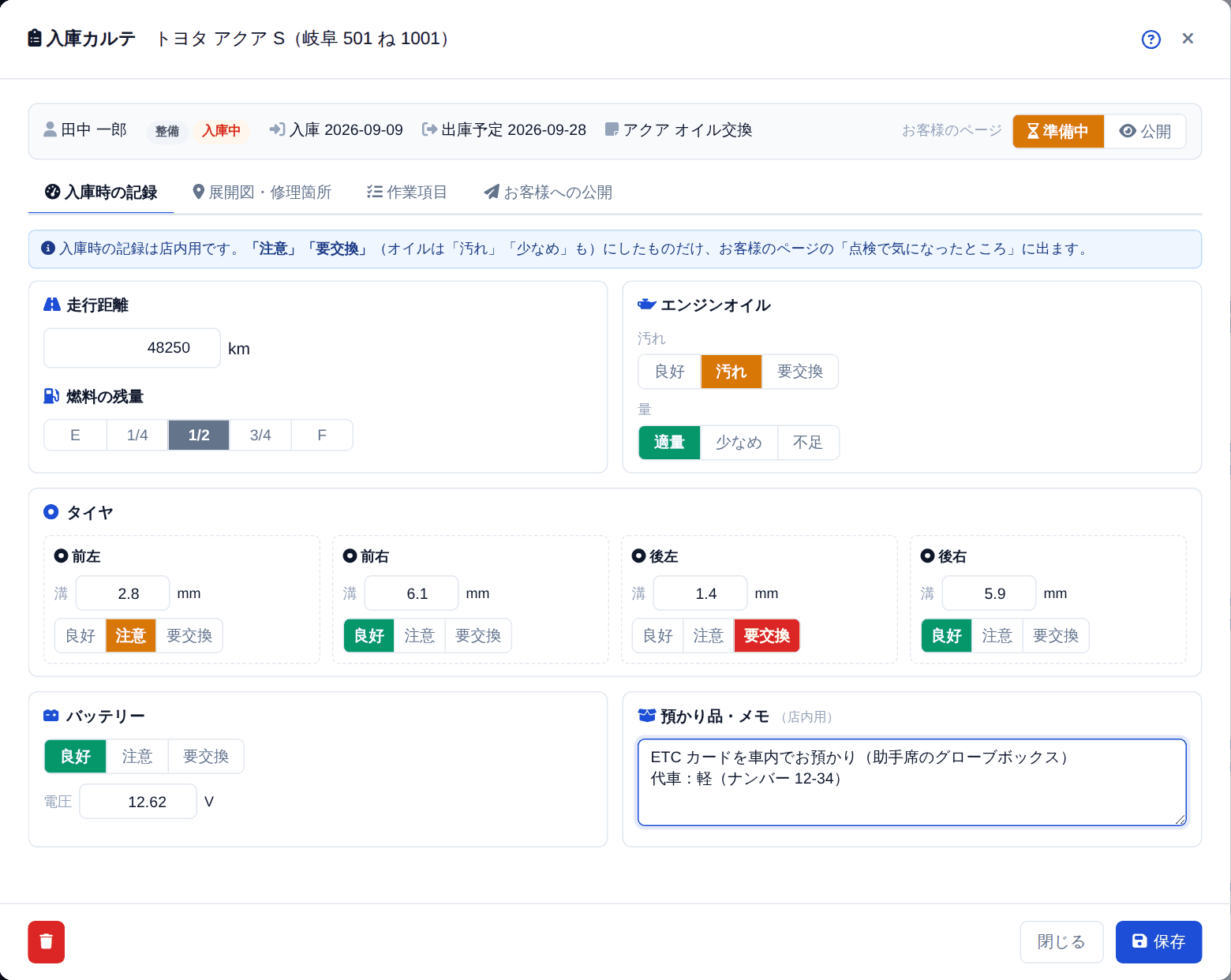The image size is (1231, 980).
Task: Click the binoculars icon beside 走行距離
Action: pos(52,305)
